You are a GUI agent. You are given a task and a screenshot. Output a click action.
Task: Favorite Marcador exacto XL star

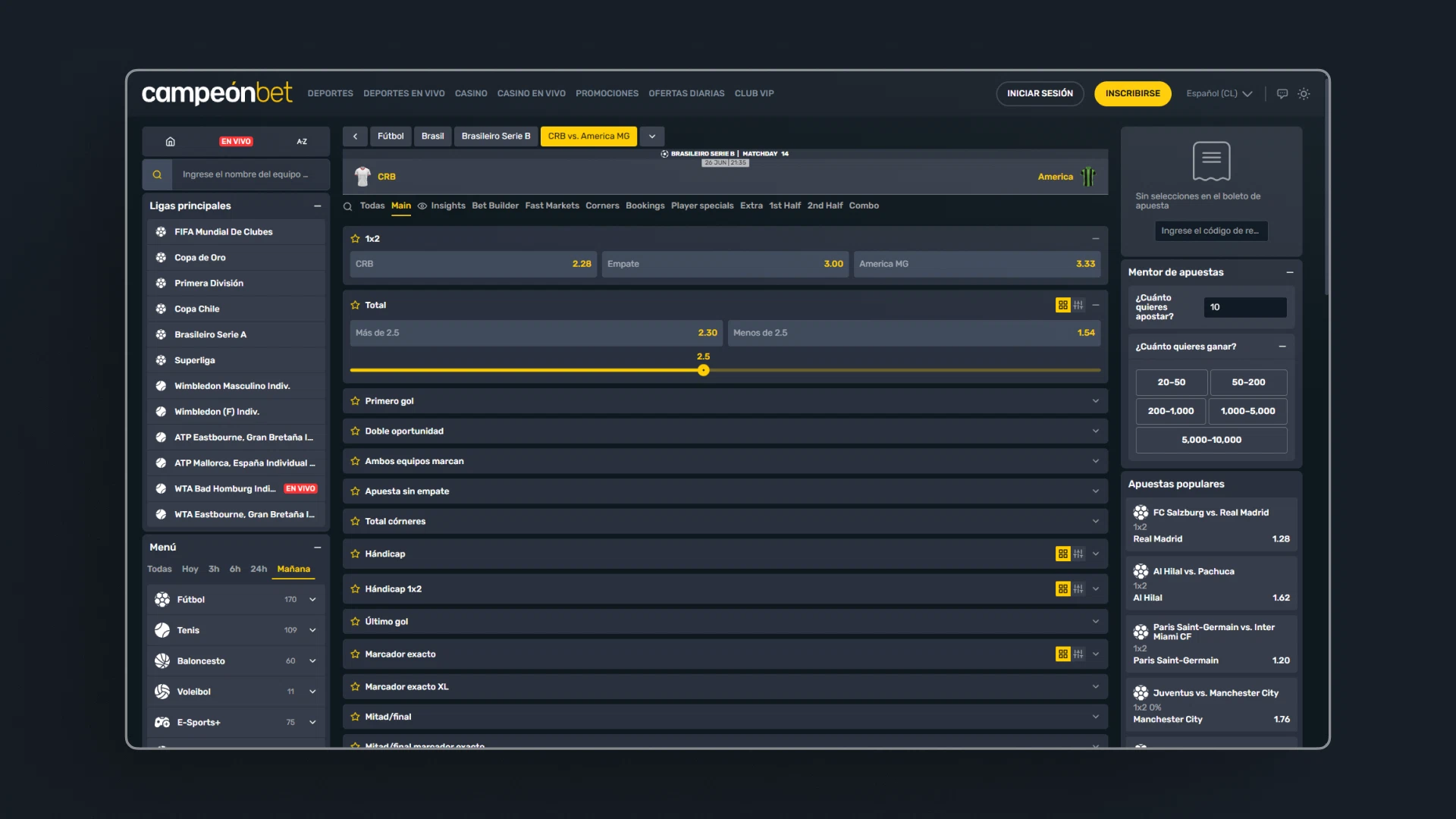pyautogui.click(x=355, y=687)
